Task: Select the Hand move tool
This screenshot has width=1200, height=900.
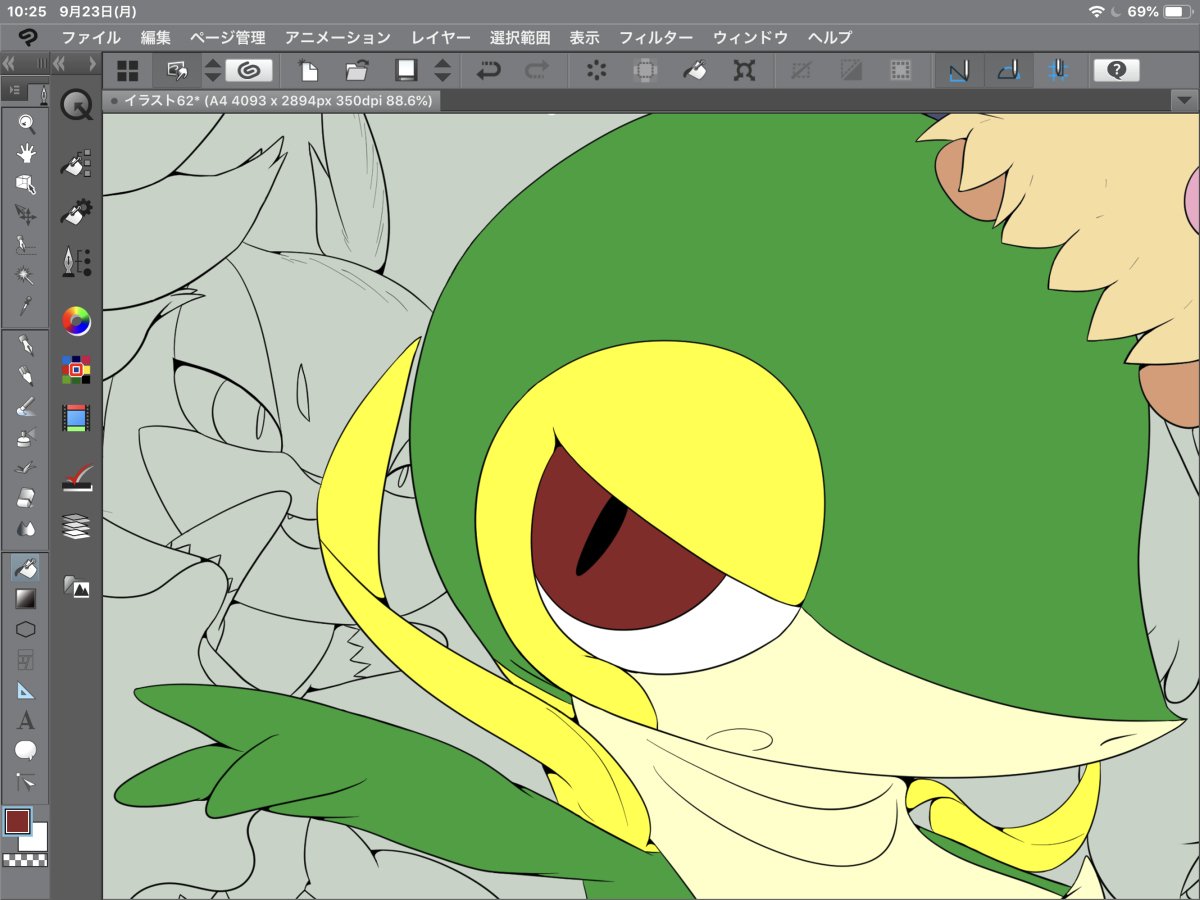Action: coord(26,154)
